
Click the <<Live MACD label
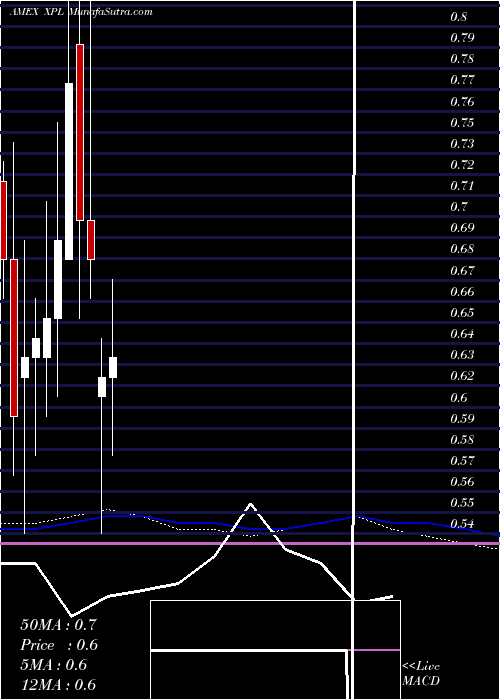click(x=421, y=674)
